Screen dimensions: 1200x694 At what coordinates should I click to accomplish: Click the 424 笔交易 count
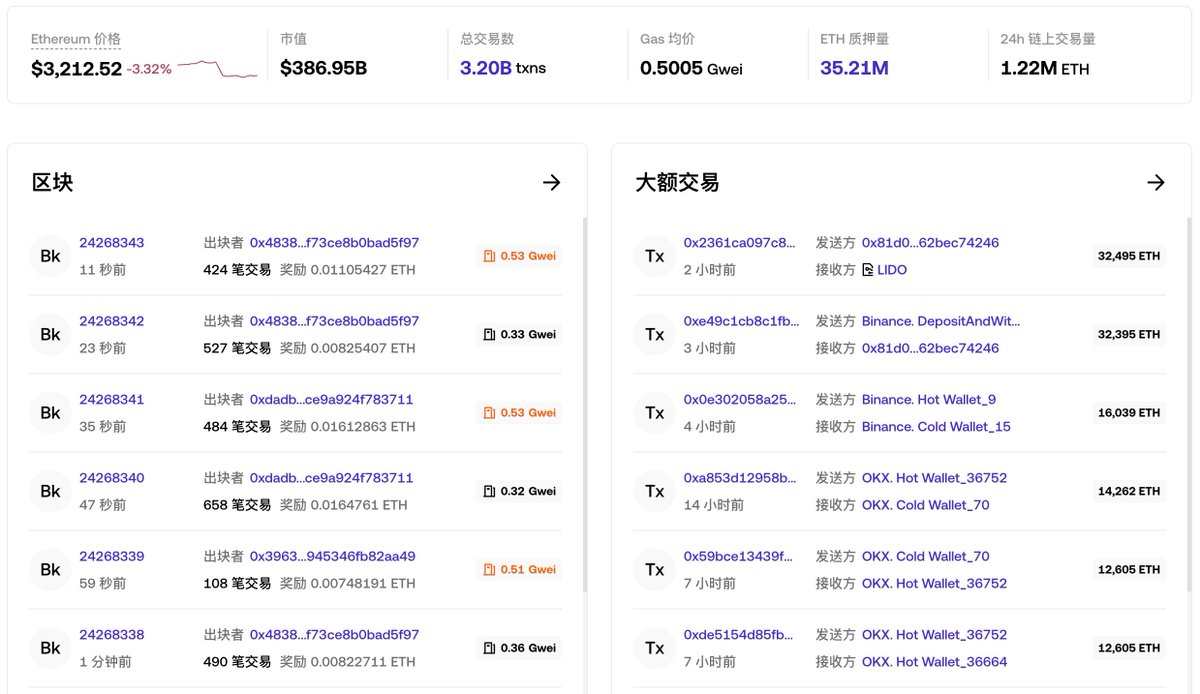coord(237,270)
